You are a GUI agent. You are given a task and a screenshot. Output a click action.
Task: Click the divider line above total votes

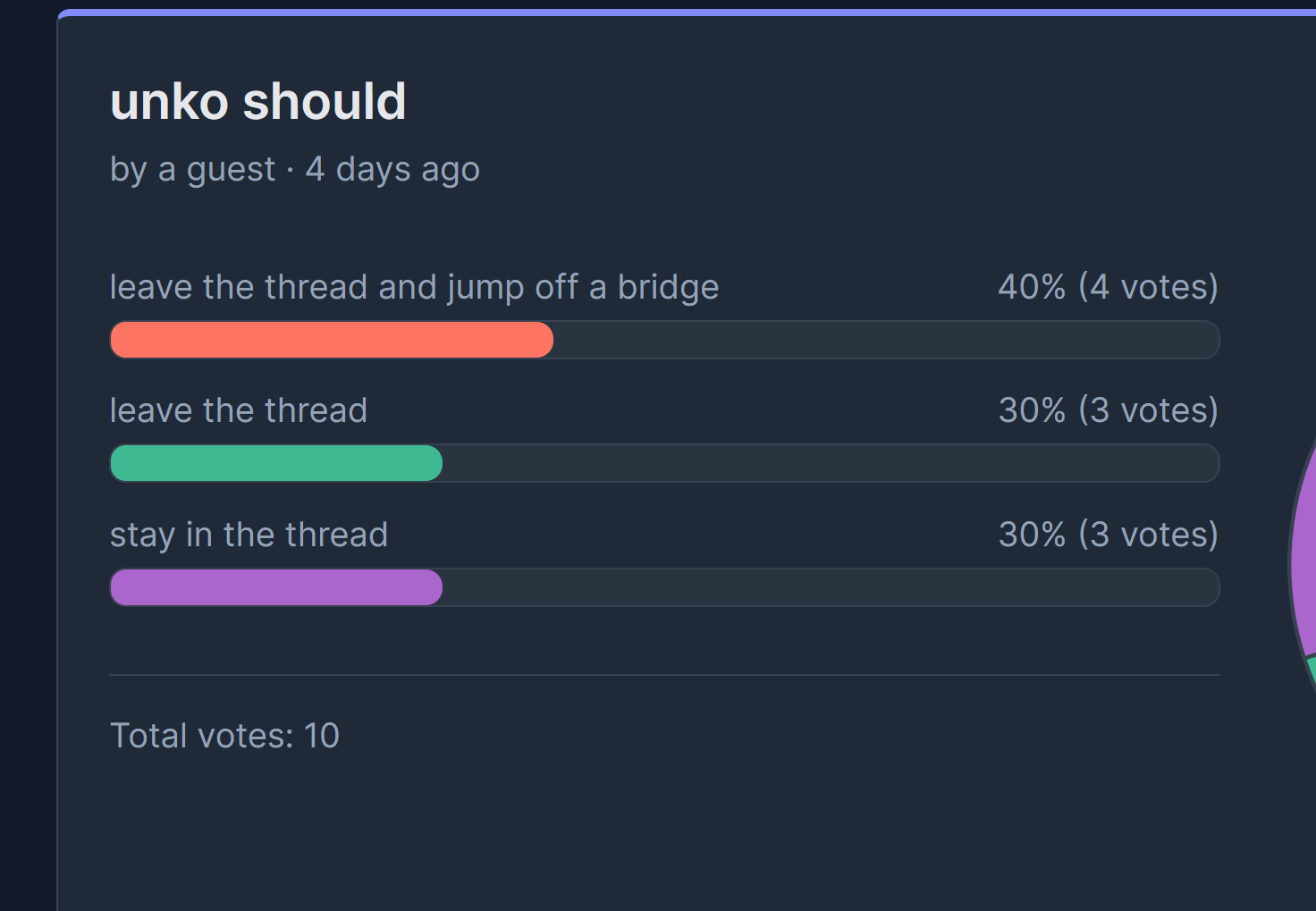pos(664,675)
